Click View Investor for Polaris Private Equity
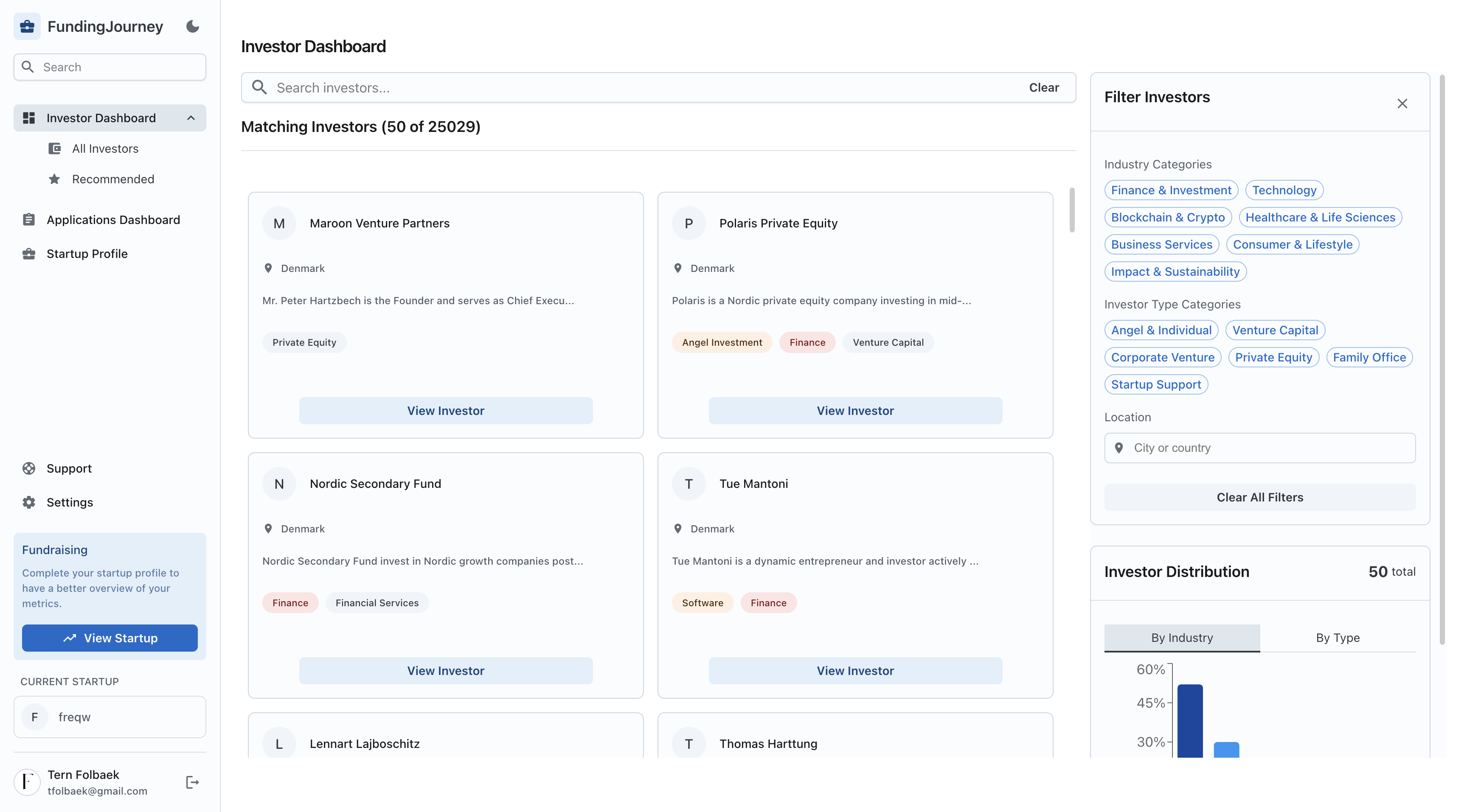The height and width of the screenshot is (812, 1467). coord(855,410)
